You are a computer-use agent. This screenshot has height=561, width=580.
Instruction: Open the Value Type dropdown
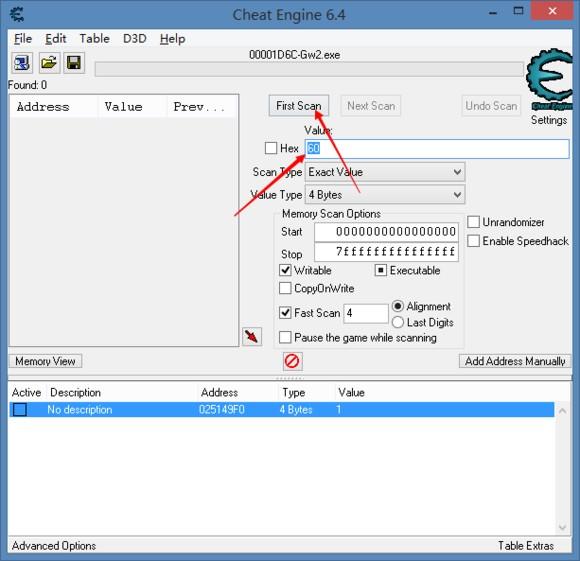click(385, 195)
